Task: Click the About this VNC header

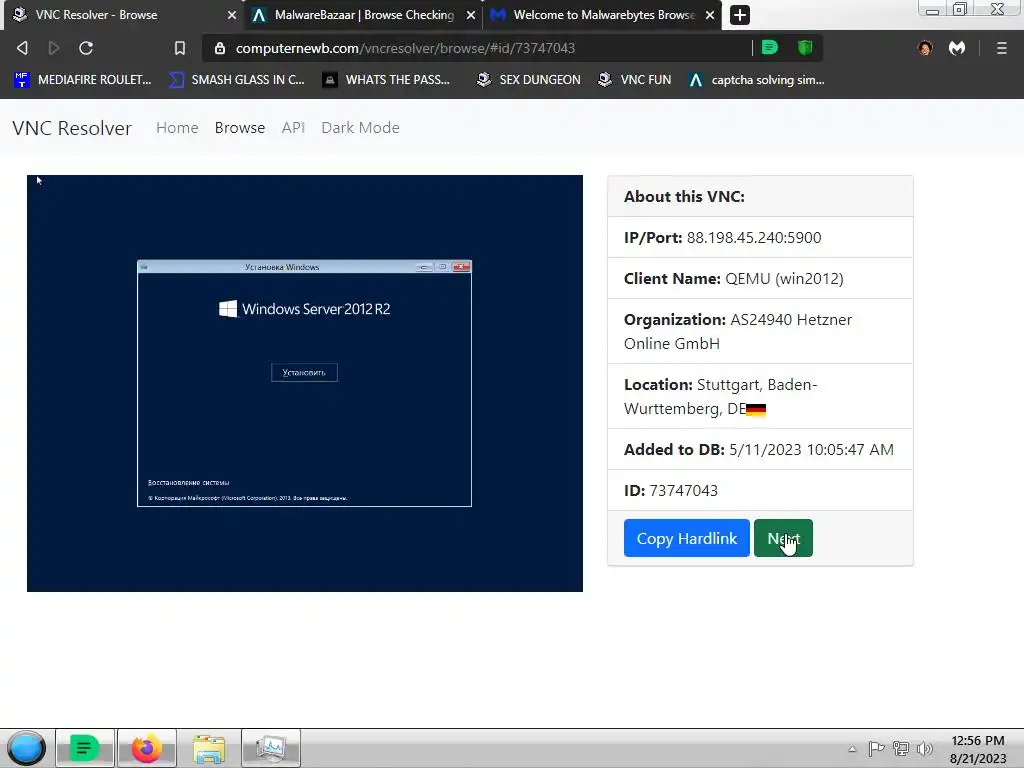Action: 684,197
